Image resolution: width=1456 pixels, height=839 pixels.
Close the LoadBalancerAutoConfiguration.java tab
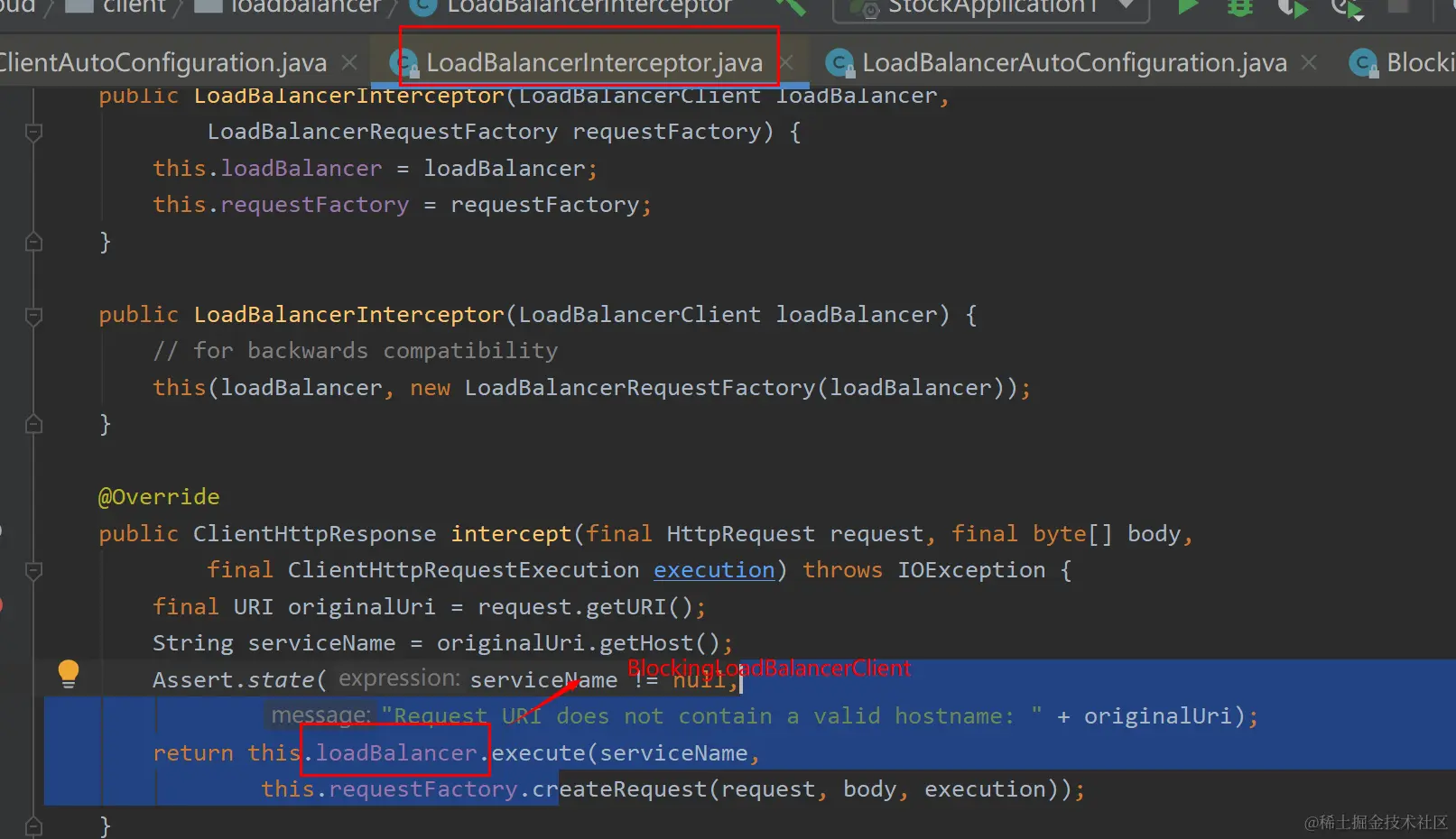tap(1310, 62)
